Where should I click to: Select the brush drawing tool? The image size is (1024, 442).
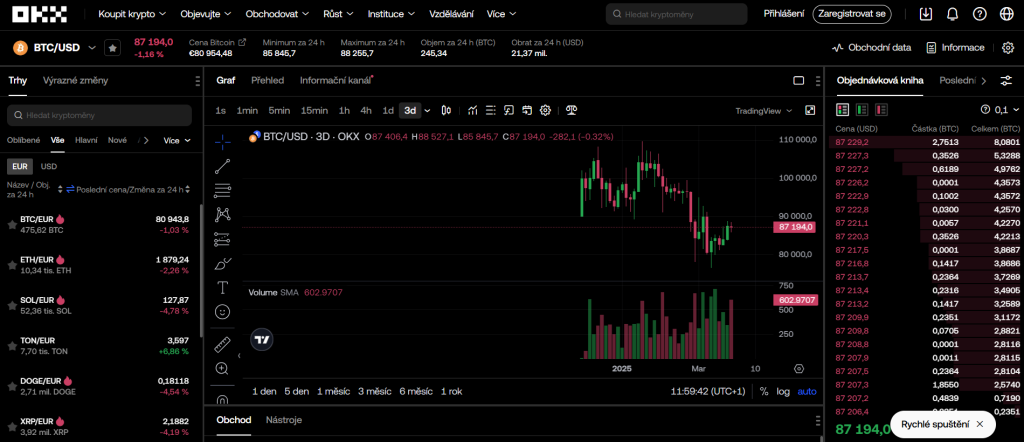click(222, 264)
